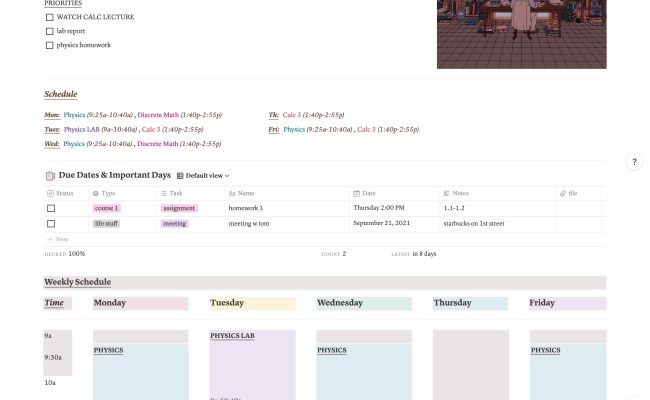Image resolution: width=650 pixels, height=400 pixels.
Task: Click the PHYSICS block under Monday
Action: 141,372
